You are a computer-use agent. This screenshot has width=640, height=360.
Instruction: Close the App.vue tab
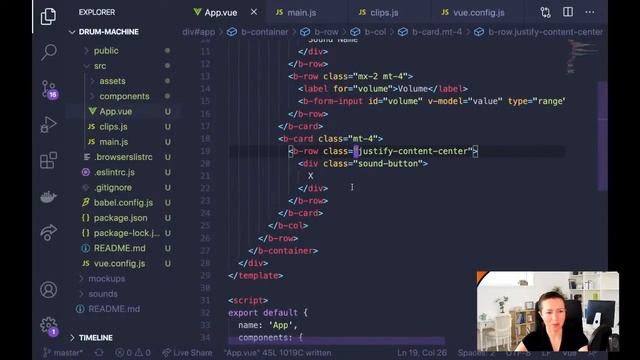[x=254, y=12]
